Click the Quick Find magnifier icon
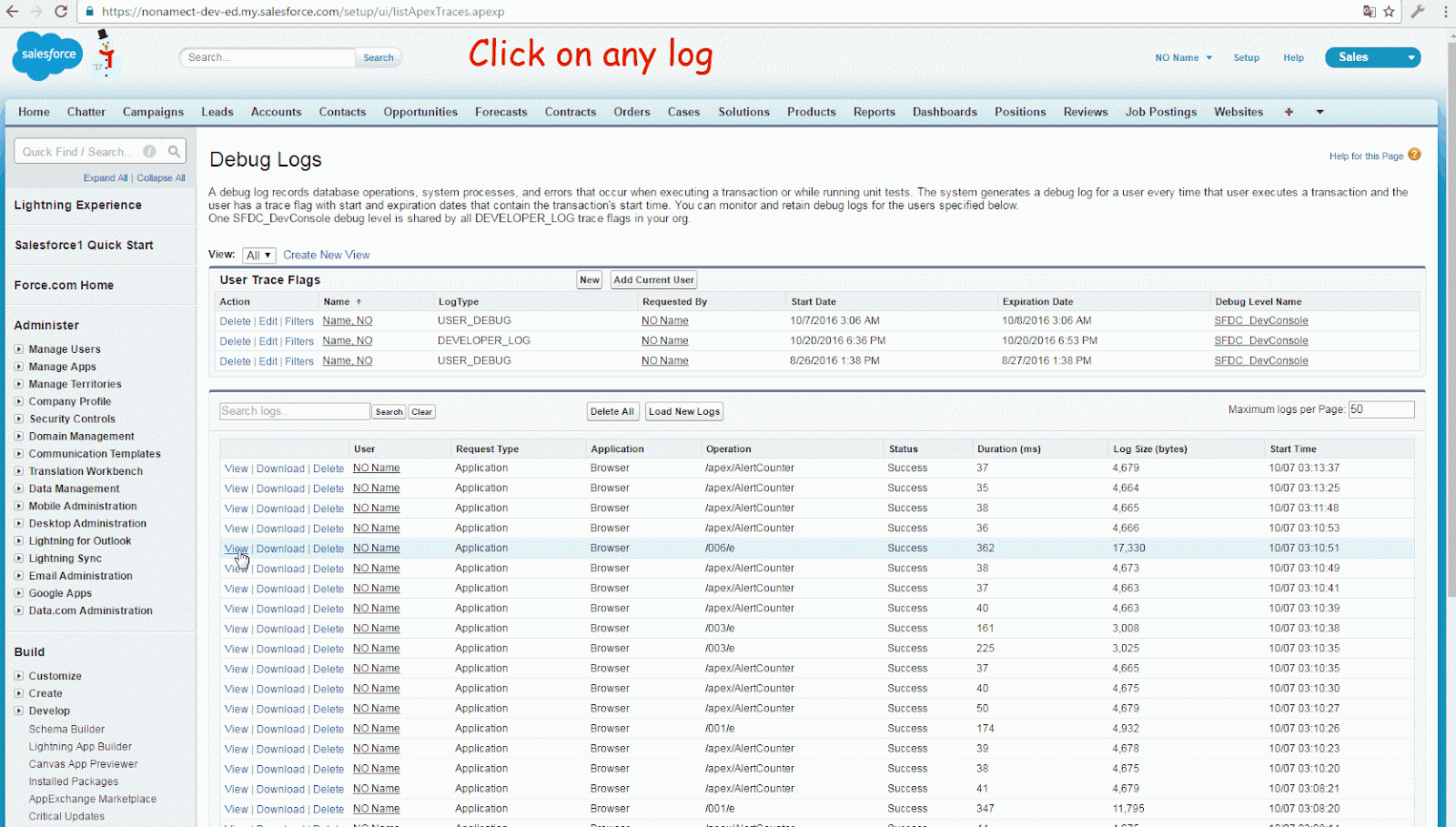 (174, 152)
